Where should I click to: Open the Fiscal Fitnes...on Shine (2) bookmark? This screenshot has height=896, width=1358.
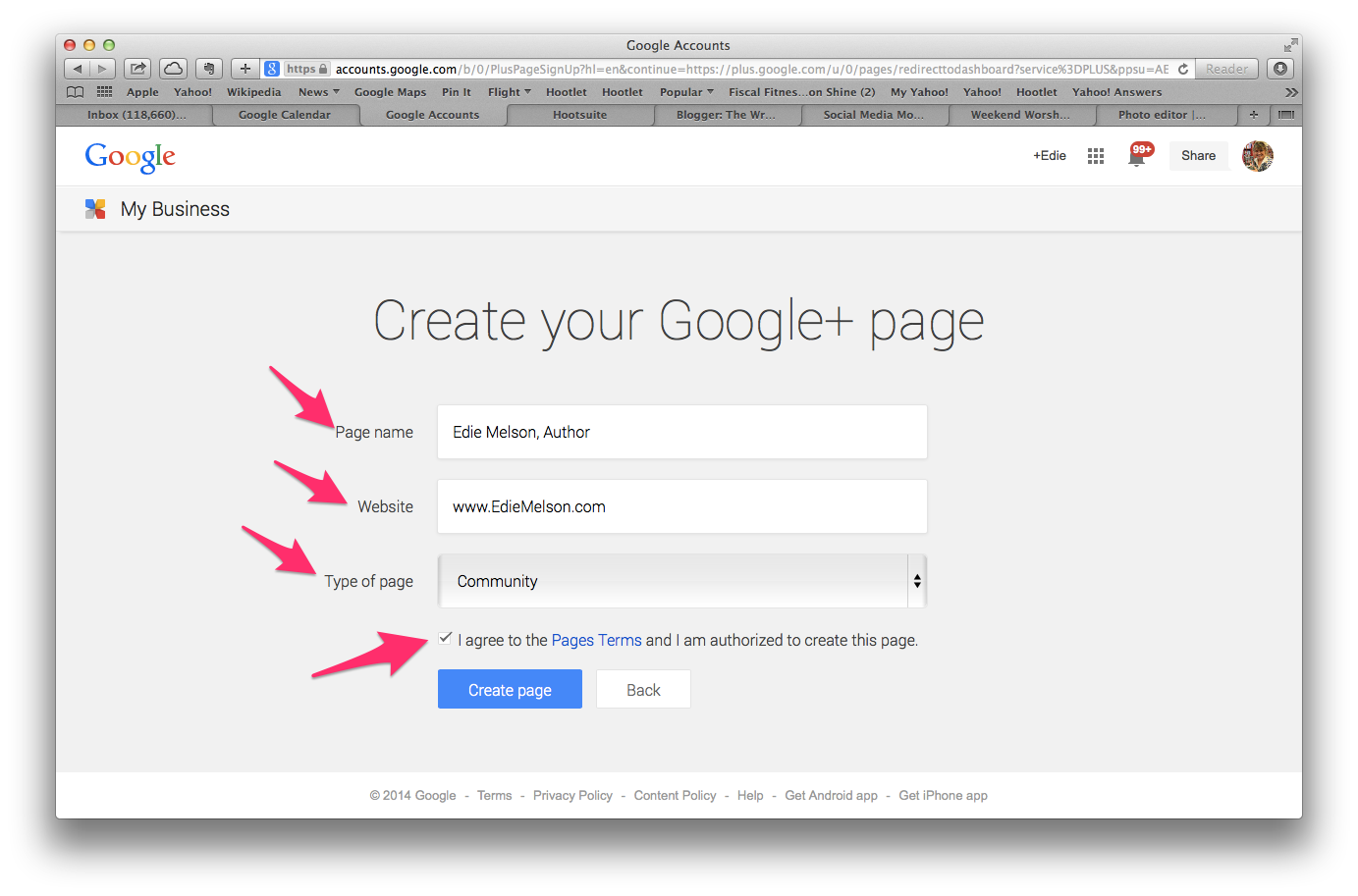801,92
